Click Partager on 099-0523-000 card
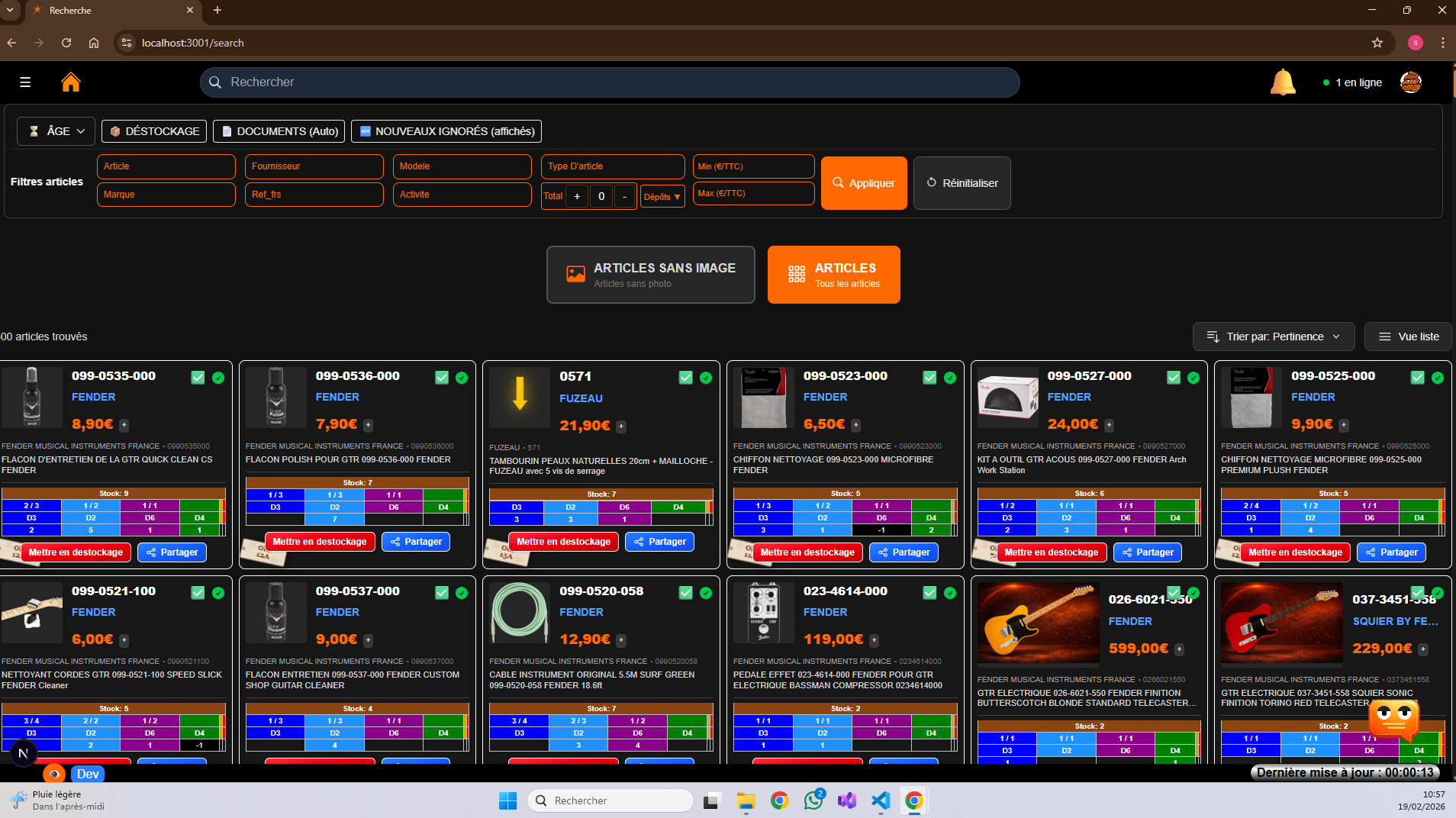This screenshot has width=1456, height=818. (x=904, y=552)
